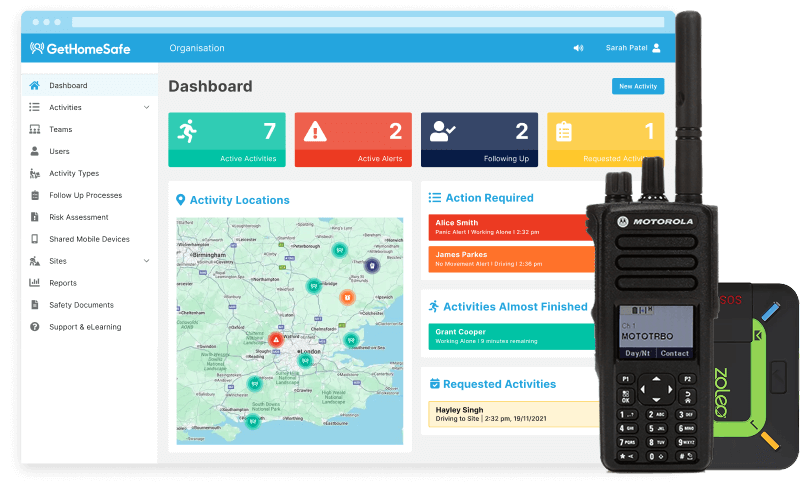This screenshot has width=801, height=485.
Task: Expand the Sites submenu chevron
Action: pyautogui.click(x=147, y=261)
